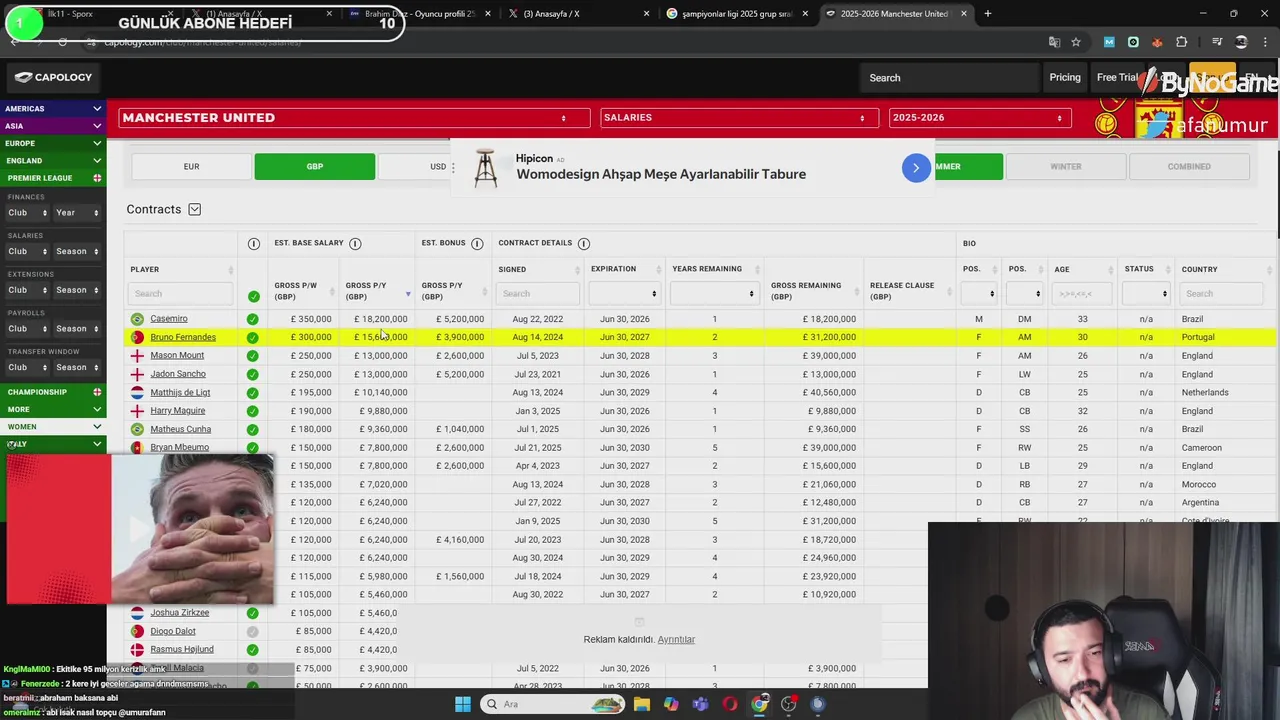1280x720 pixels.
Task: Open browser extensions puzzle icon
Action: [x=1182, y=42]
